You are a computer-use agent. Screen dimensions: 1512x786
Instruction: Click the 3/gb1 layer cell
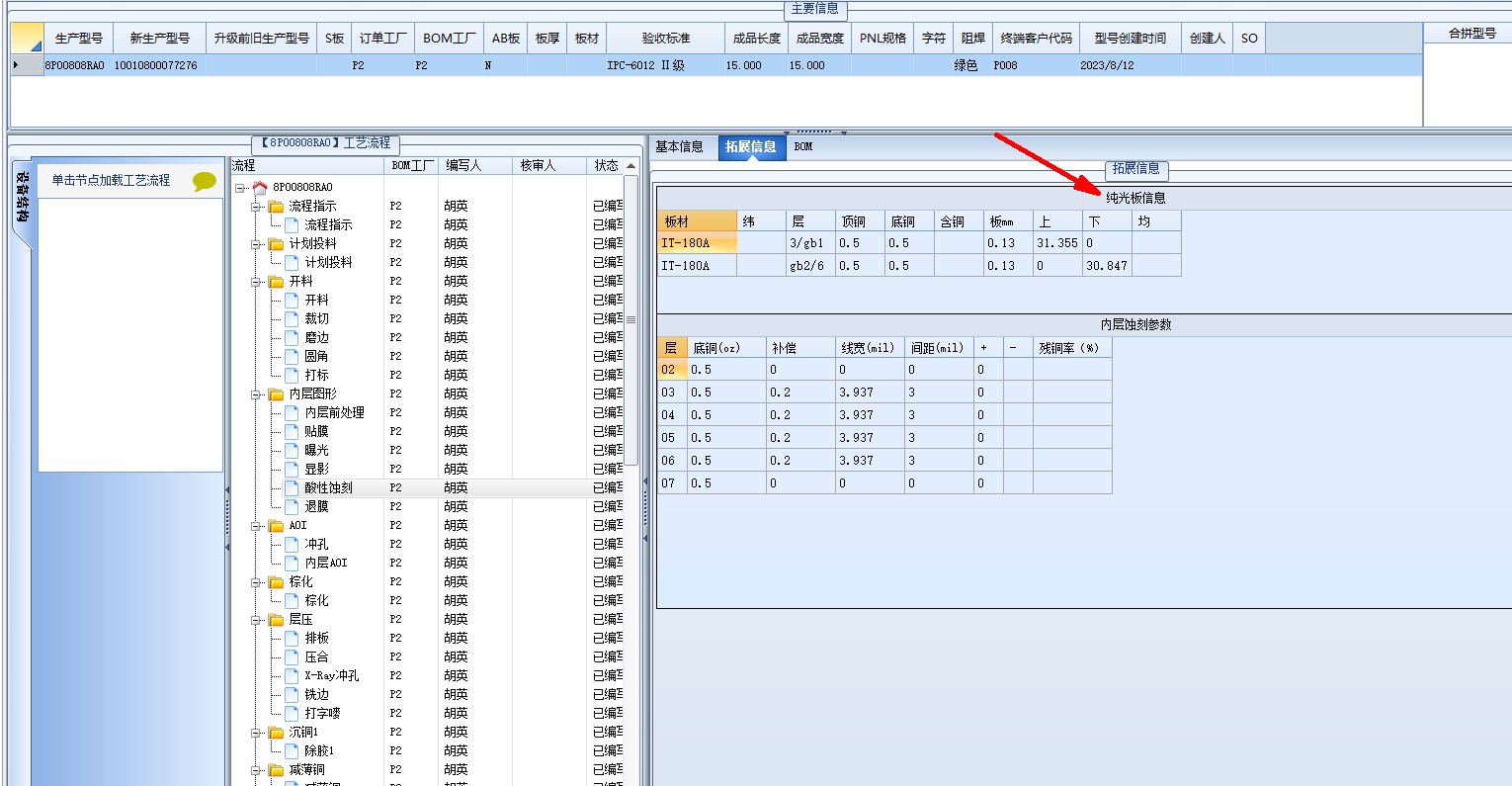(x=810, y=243)
